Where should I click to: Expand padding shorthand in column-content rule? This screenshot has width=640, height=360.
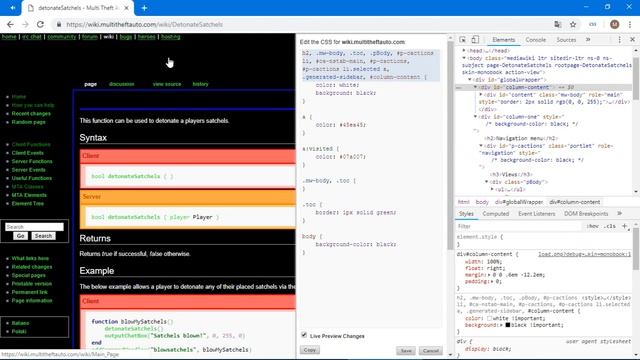pyautogui.click(x=491, y=282)
